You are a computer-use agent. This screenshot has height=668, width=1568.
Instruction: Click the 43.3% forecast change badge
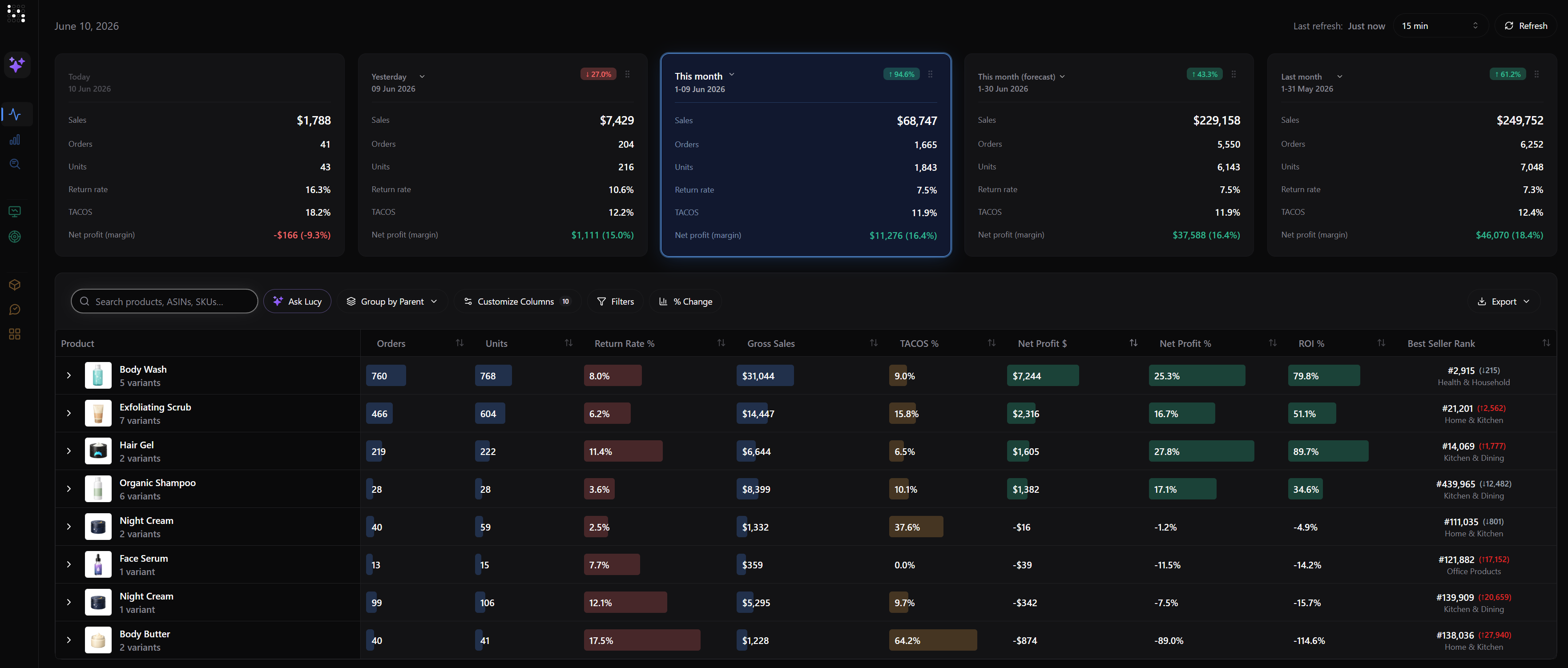pyautogui.click(x=1205, y=74)
